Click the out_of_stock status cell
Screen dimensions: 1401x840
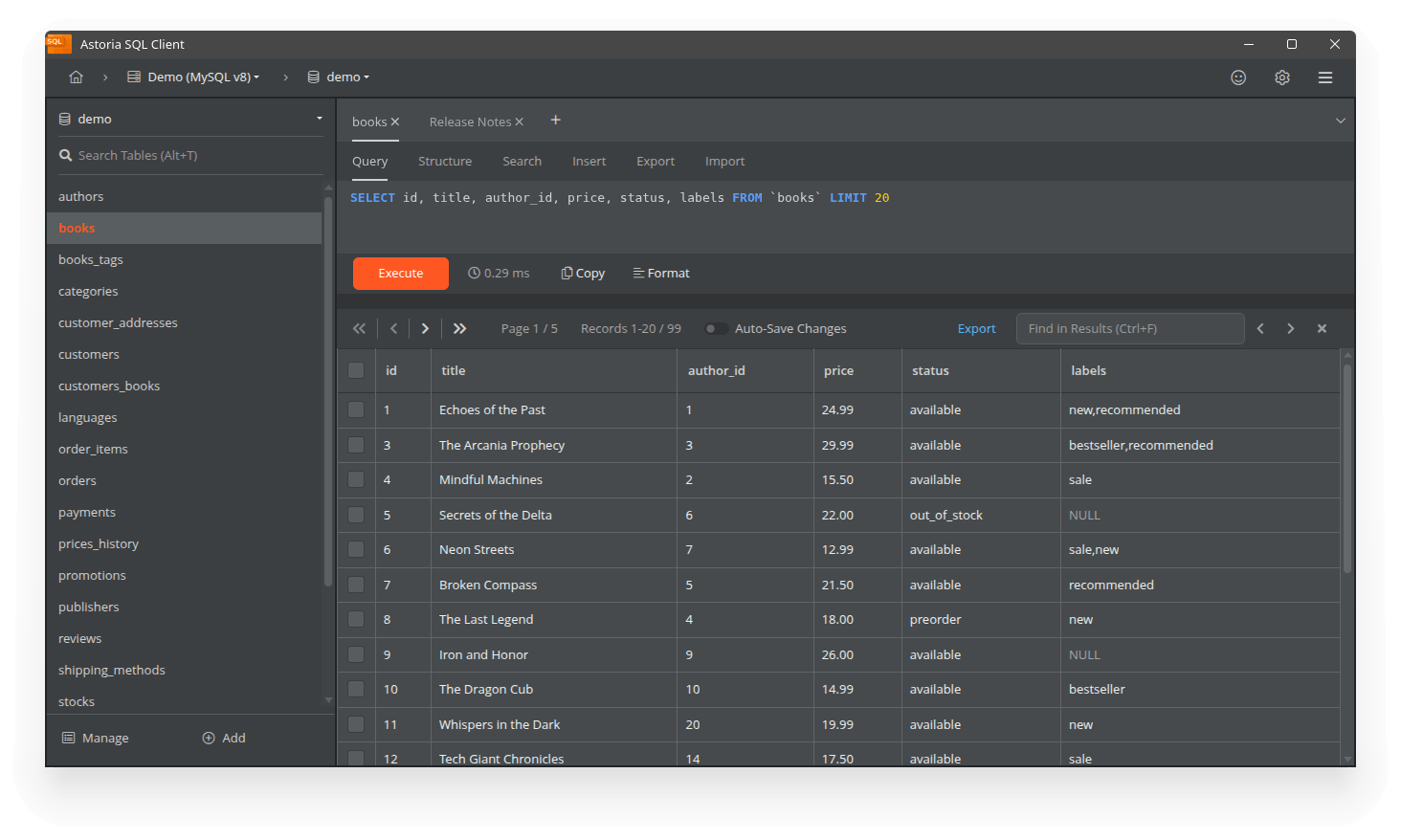click(x=981, y=515)
